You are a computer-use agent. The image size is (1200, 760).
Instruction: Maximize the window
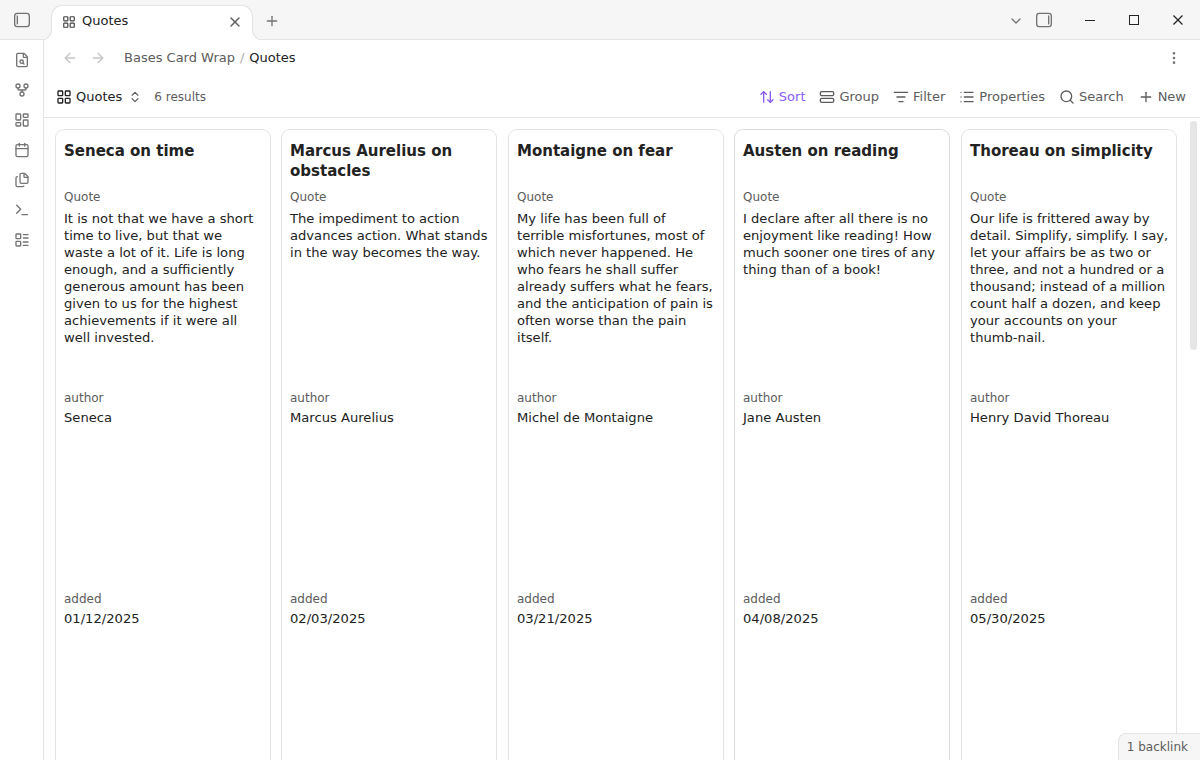(1134, 20)
